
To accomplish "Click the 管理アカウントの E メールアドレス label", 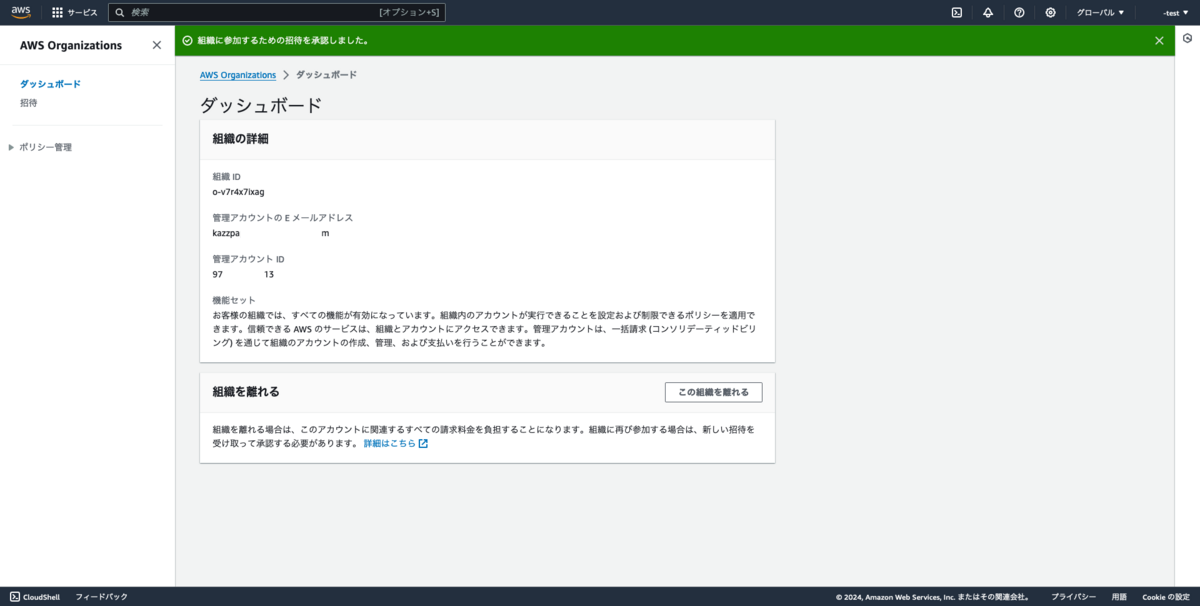I will 283,217.
